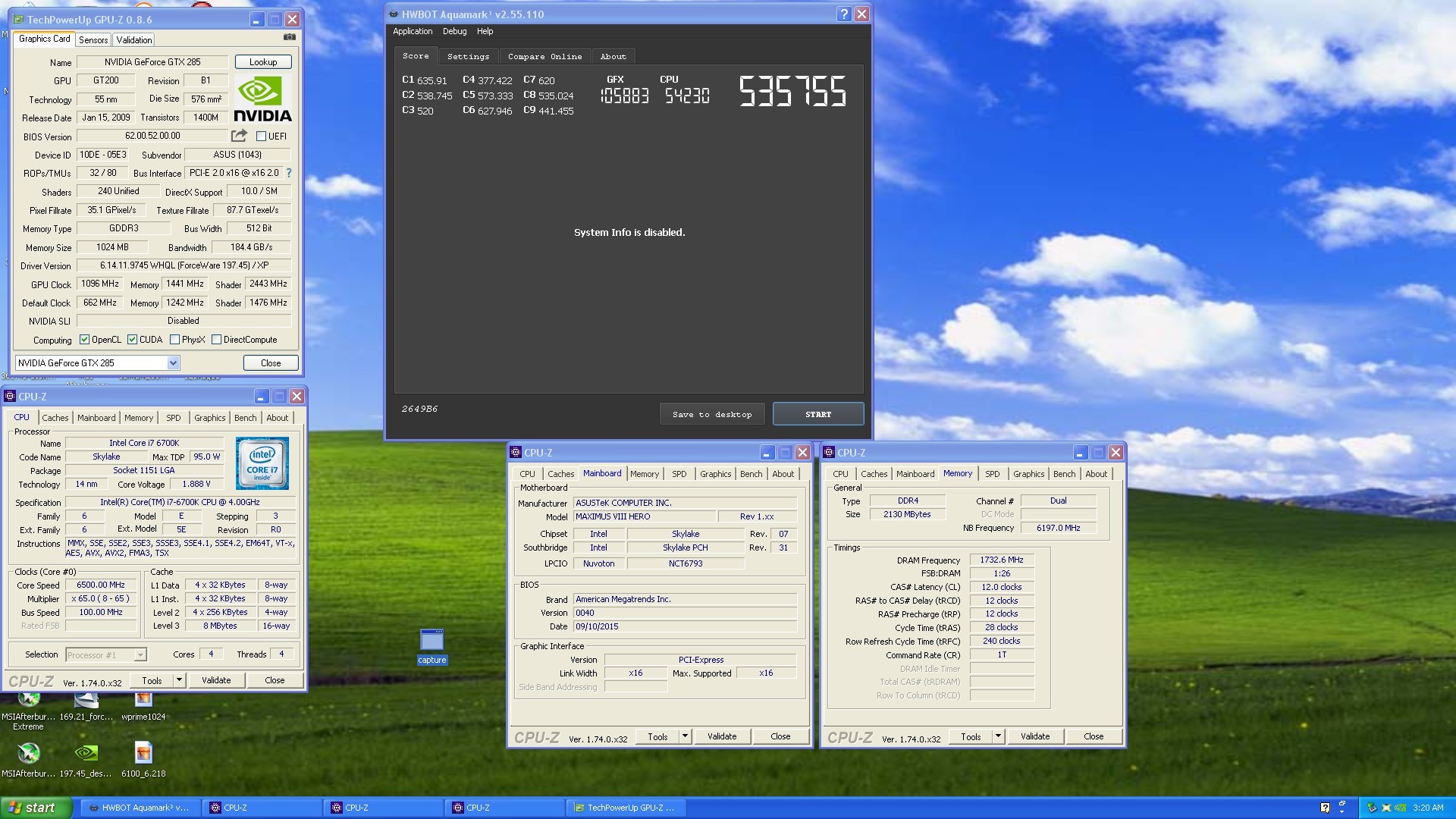Screen dimensions: 1456x819
Task: Click Close in the CPU-Z Mainboard window
Action: click(780, 736)
